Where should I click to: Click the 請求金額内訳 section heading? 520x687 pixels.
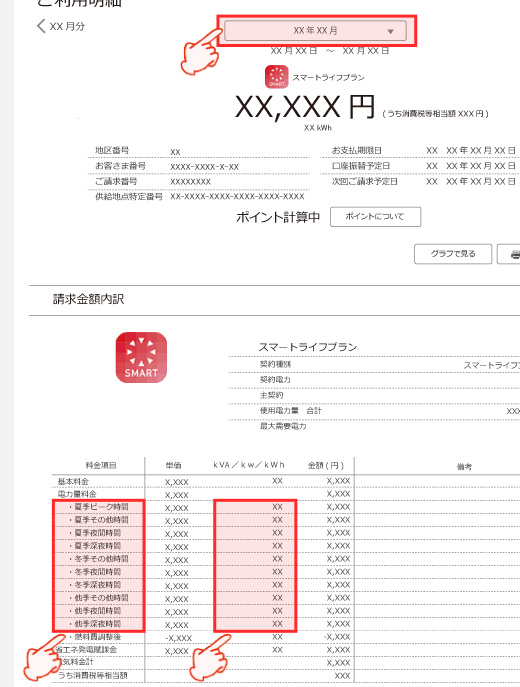pyautogui.click(x=88, y=299)
